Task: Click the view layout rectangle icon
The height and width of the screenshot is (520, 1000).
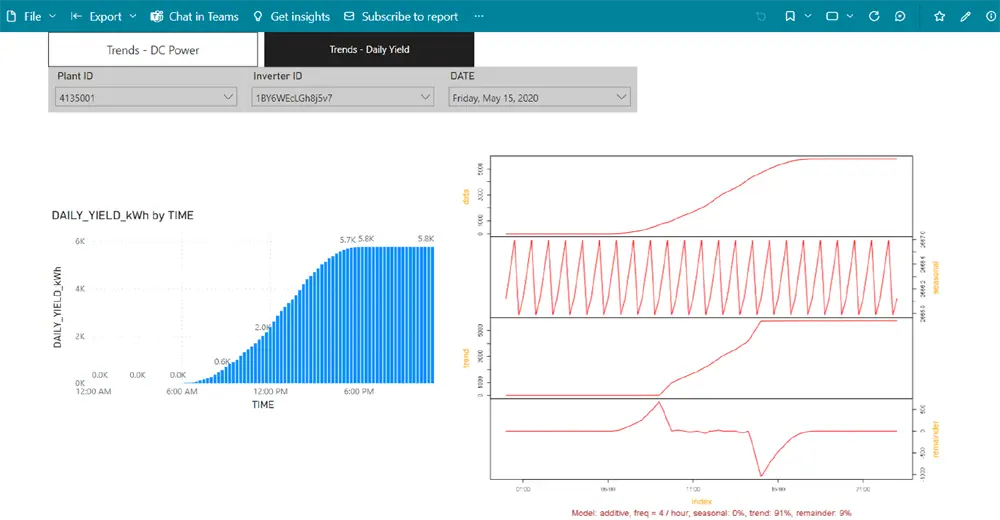Action: [x=832, y=17]
